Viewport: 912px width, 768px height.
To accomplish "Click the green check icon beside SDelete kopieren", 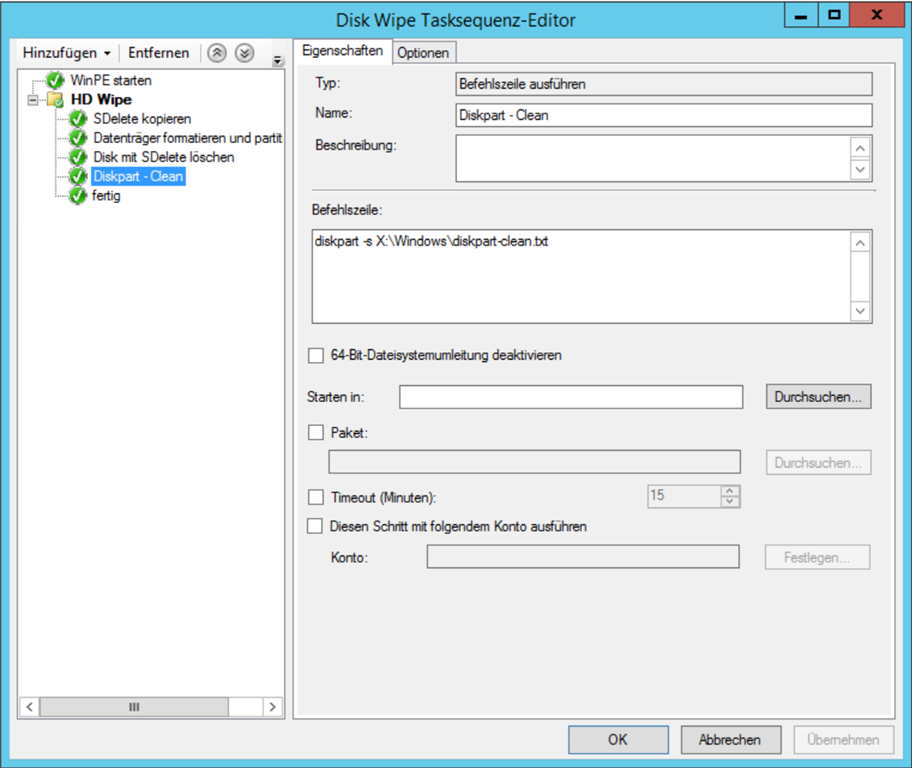I will (x=79, y=119).
